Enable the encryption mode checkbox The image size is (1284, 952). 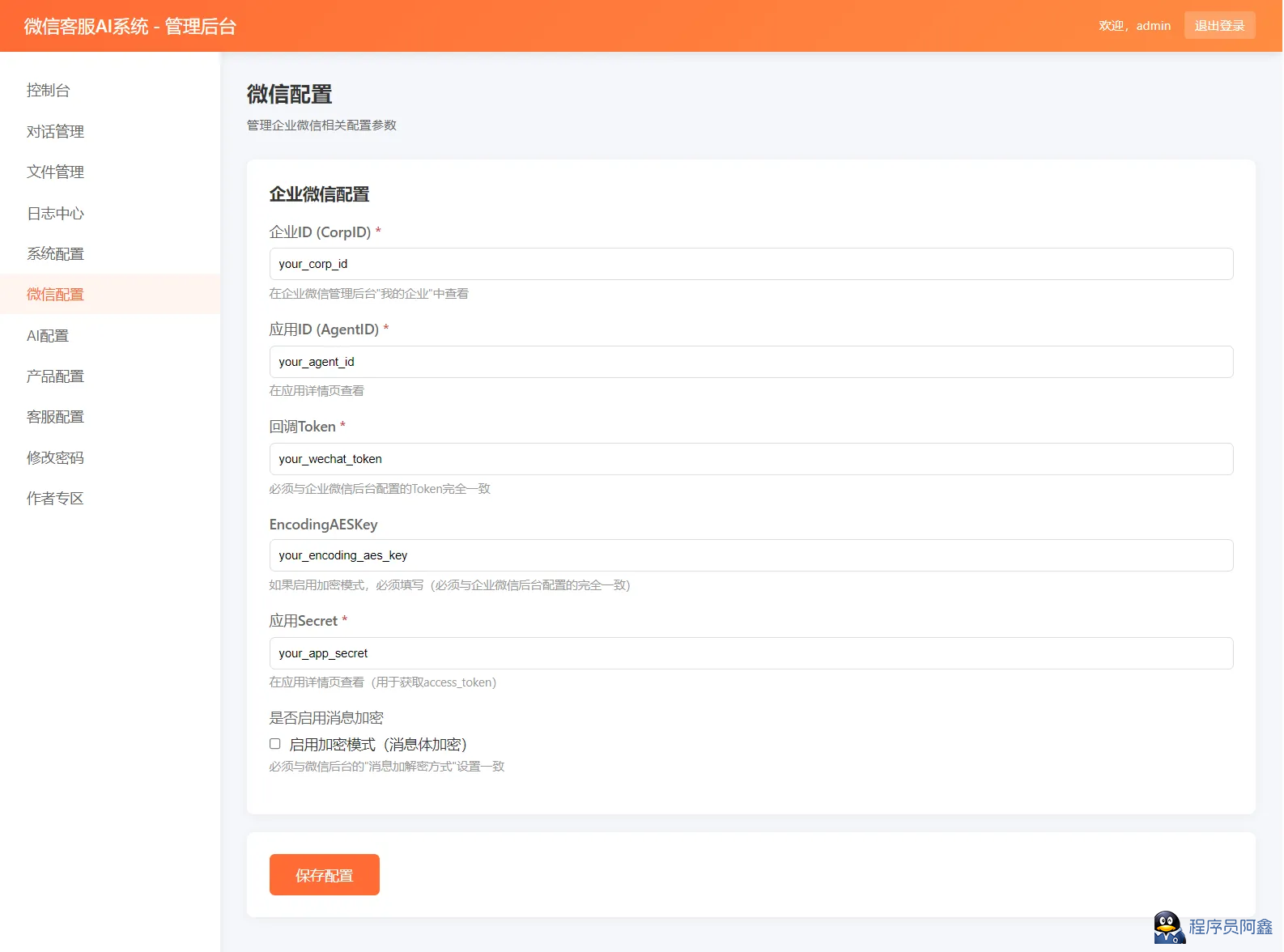[275, 744]
